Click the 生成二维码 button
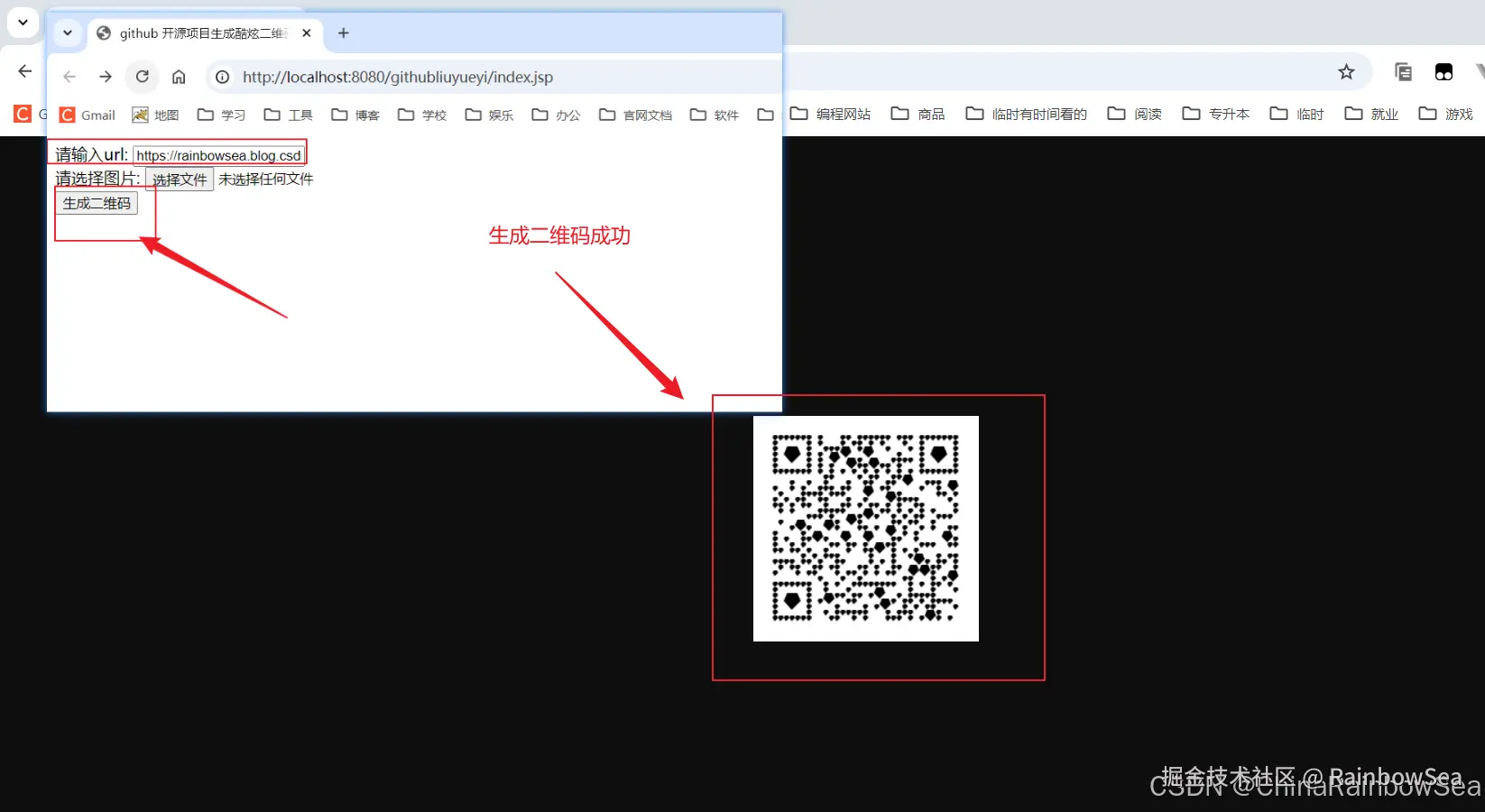The width and height of the screenshot is (1485, 812). click(x=97, y=203)
